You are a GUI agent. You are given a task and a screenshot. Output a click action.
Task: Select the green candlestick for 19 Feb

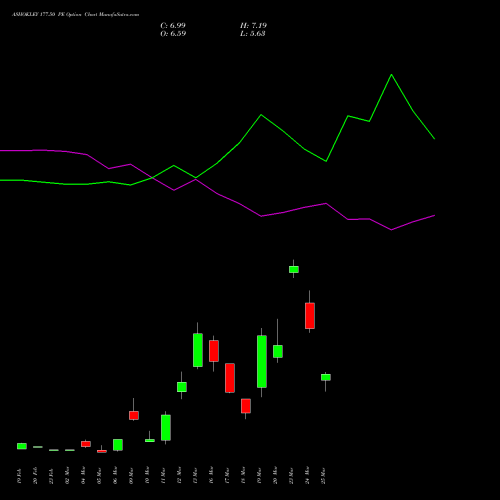[22, 446]
